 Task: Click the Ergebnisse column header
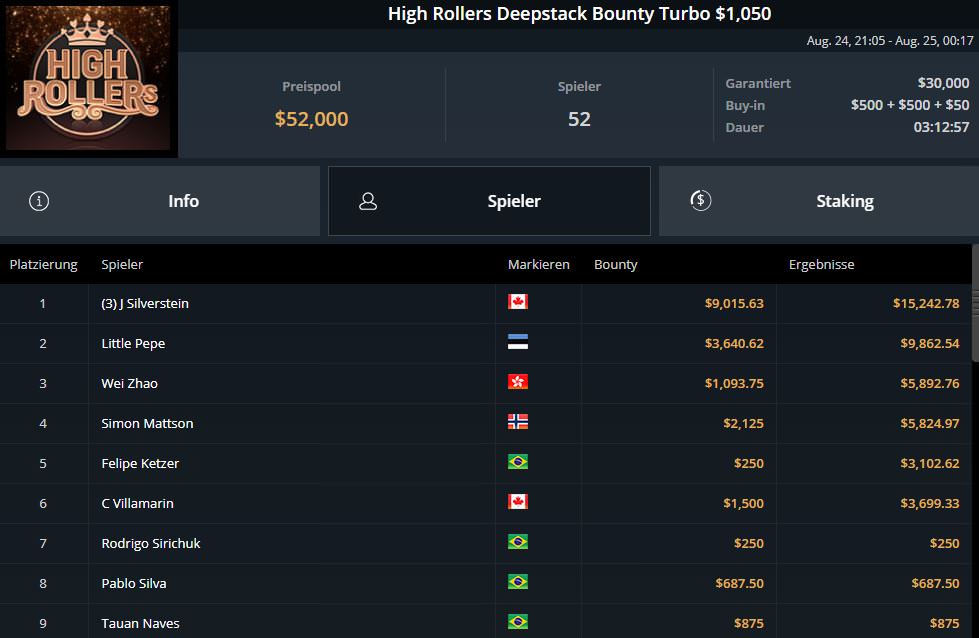click(821, 265)
